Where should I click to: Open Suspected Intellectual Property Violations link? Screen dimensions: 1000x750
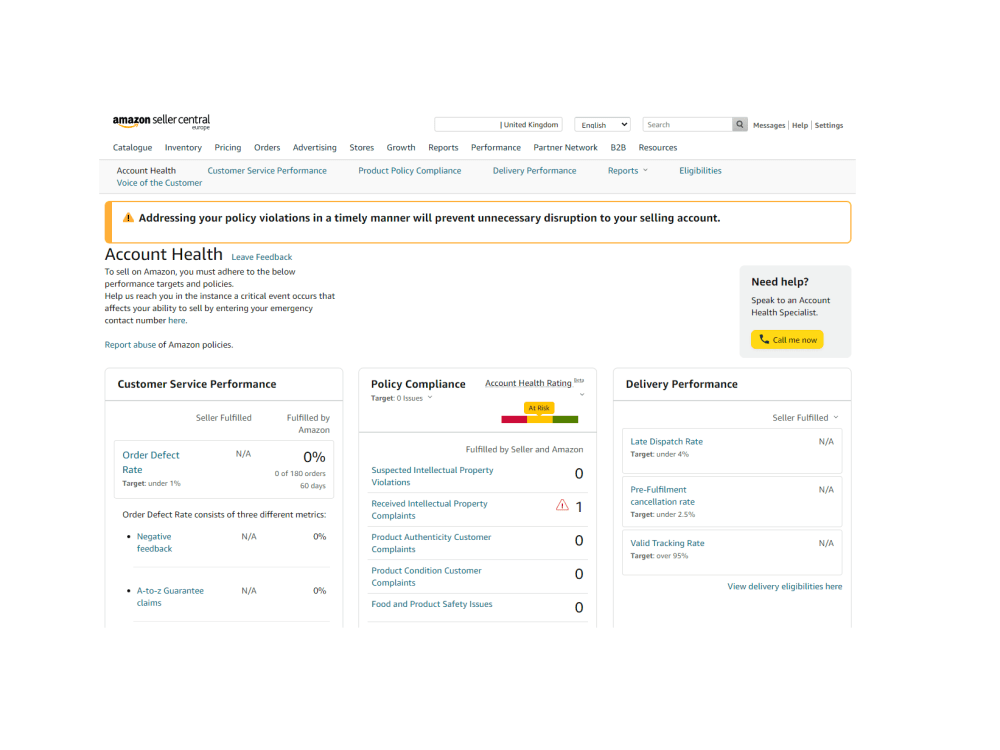tap(432, 476)
